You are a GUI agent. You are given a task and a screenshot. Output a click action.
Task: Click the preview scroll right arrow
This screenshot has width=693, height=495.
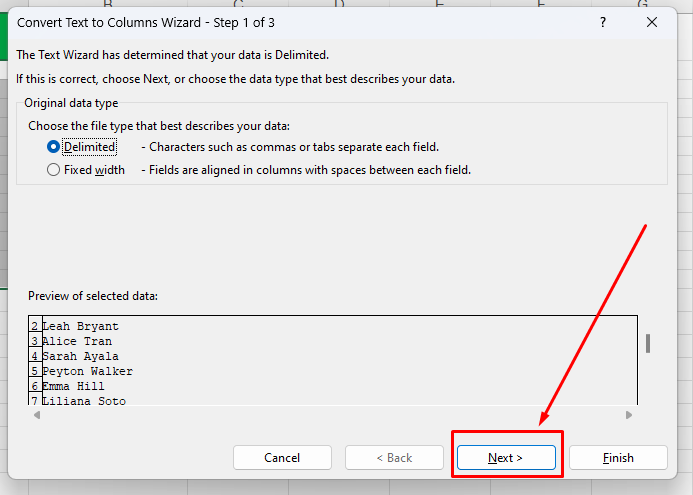(629, 415)
